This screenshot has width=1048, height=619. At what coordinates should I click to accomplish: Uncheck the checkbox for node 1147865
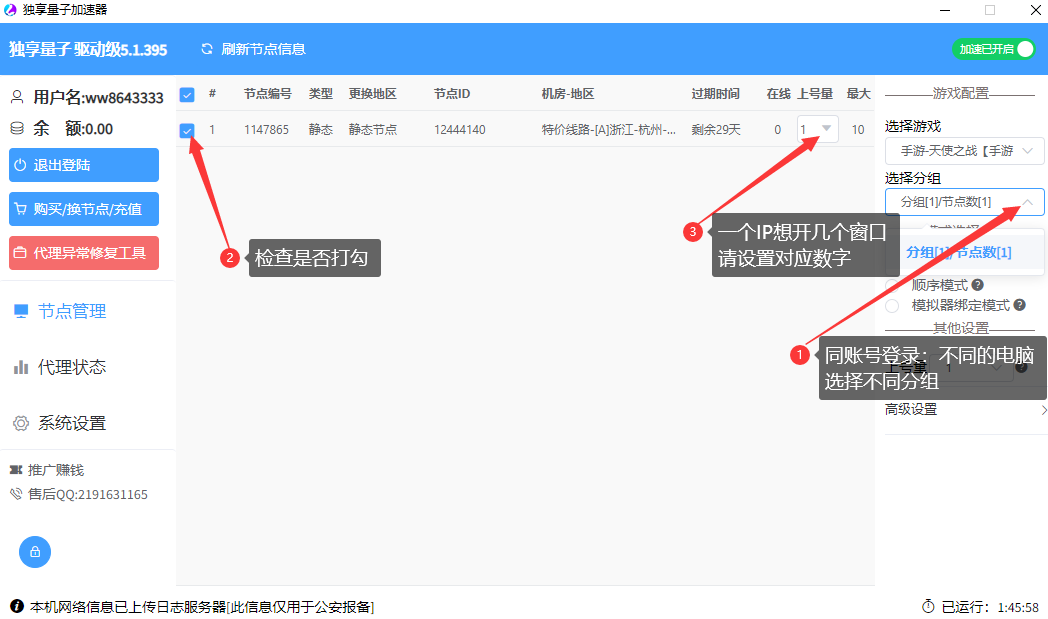click(x=187, y=130)
